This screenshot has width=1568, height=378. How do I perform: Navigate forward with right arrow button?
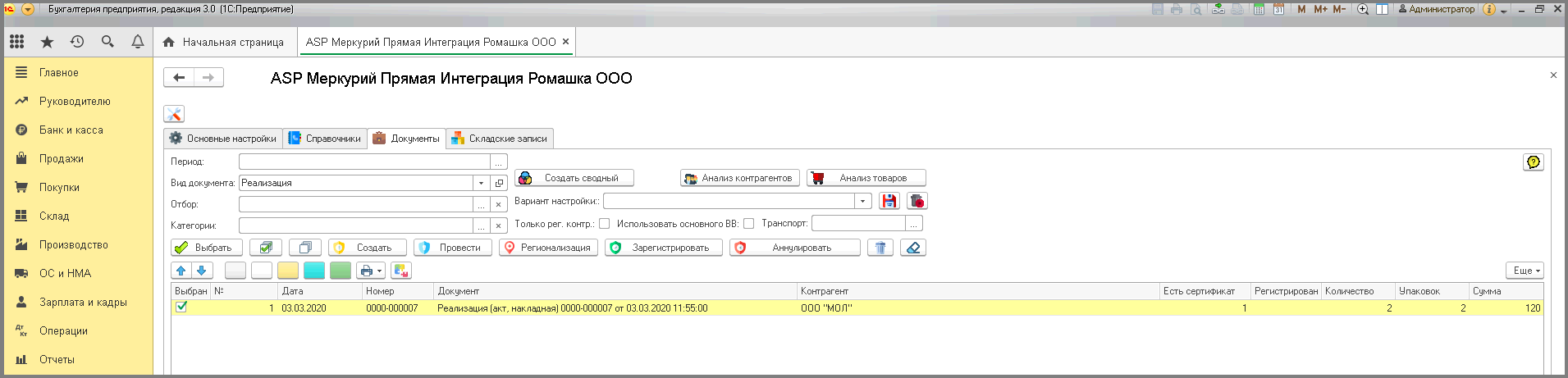(x=208, y=77)
